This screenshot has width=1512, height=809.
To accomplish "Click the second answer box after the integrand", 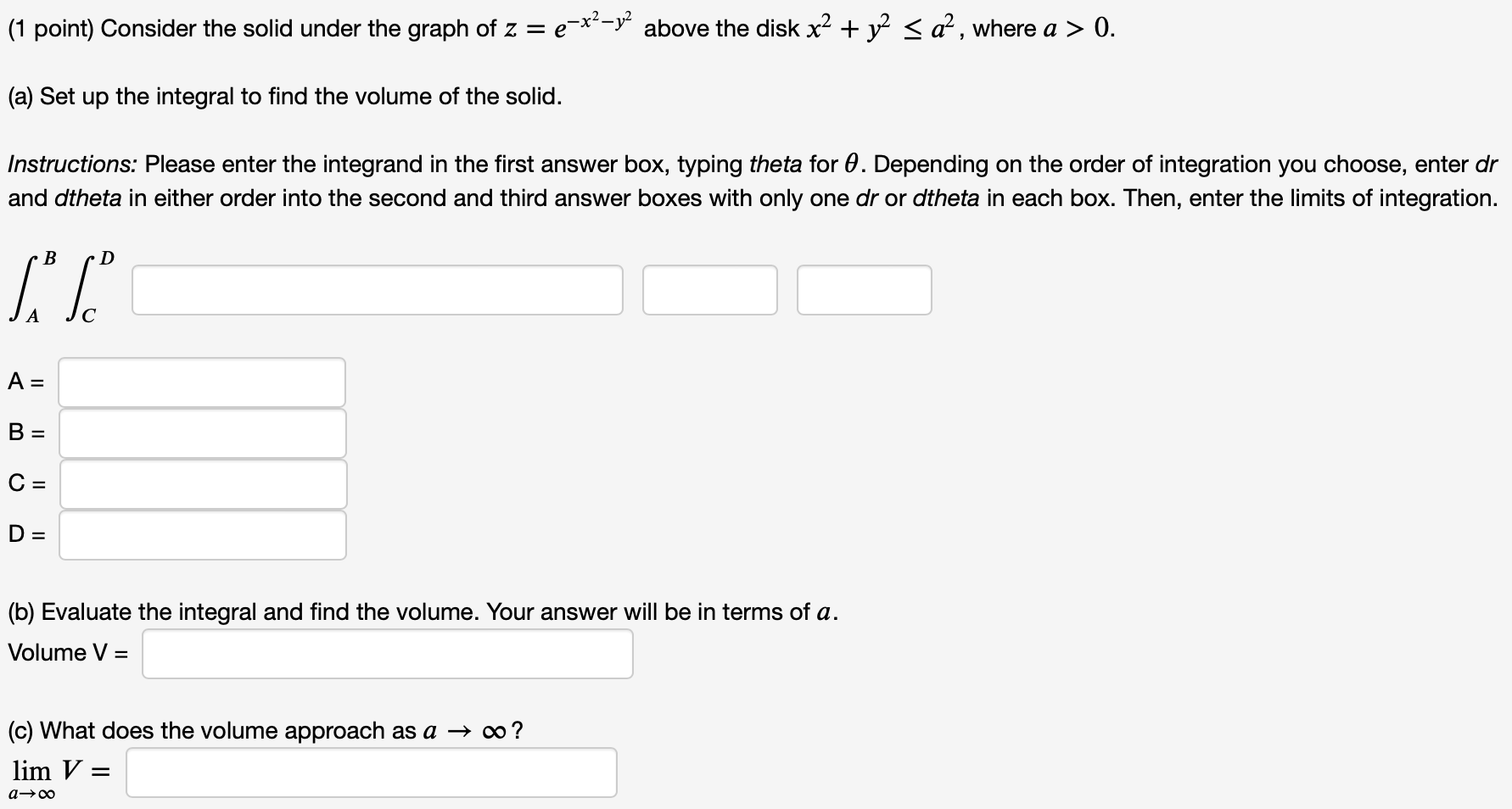I will 710,290.
